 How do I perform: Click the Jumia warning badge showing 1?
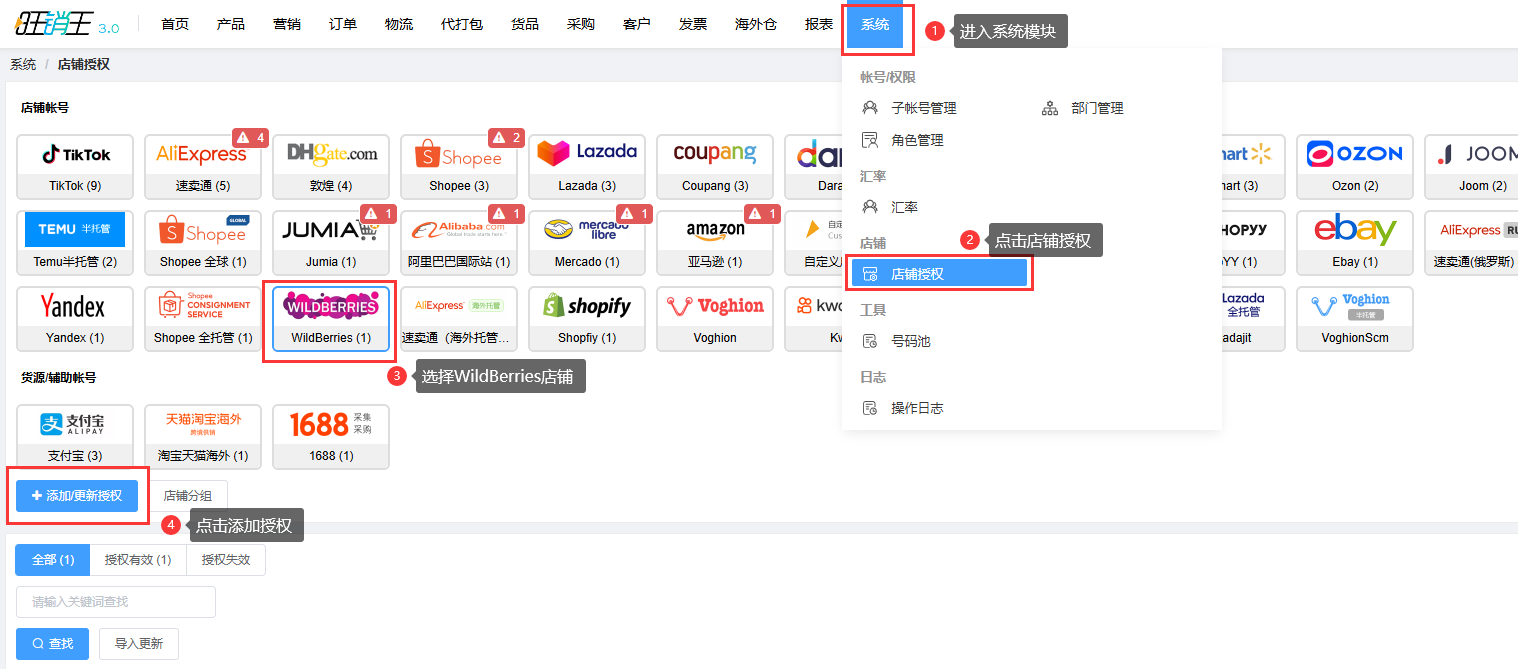(378, 213)
